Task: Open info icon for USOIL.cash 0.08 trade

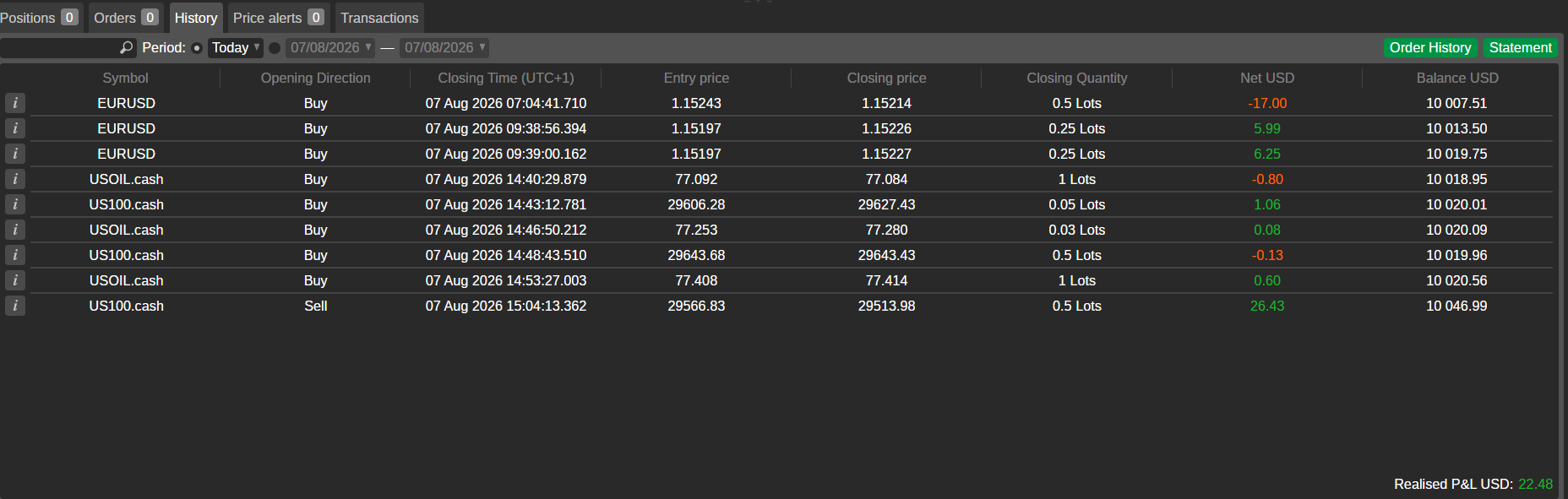Action: tap(15, 230)
